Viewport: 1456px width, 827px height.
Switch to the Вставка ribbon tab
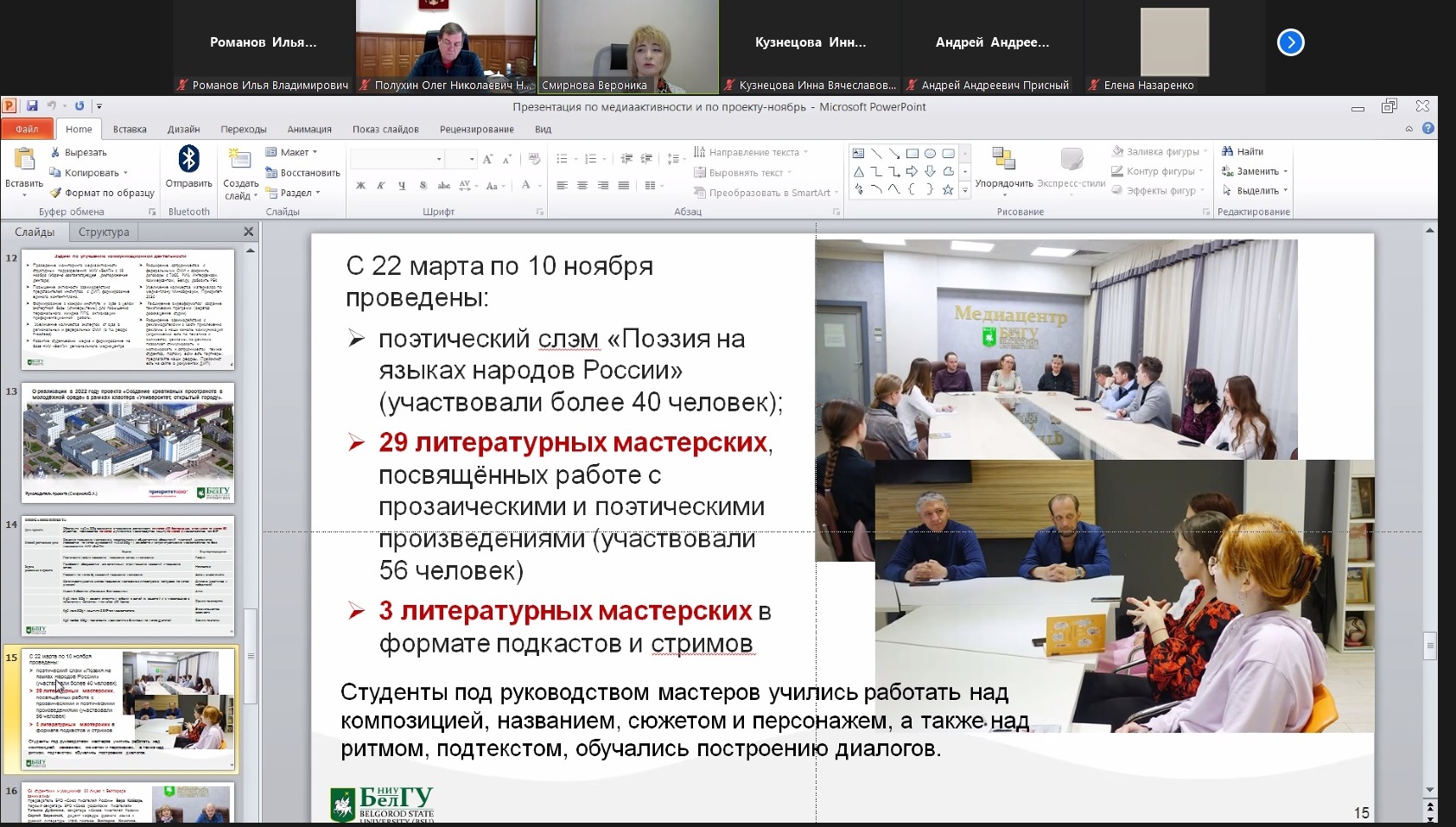click(x=130, y=130)
